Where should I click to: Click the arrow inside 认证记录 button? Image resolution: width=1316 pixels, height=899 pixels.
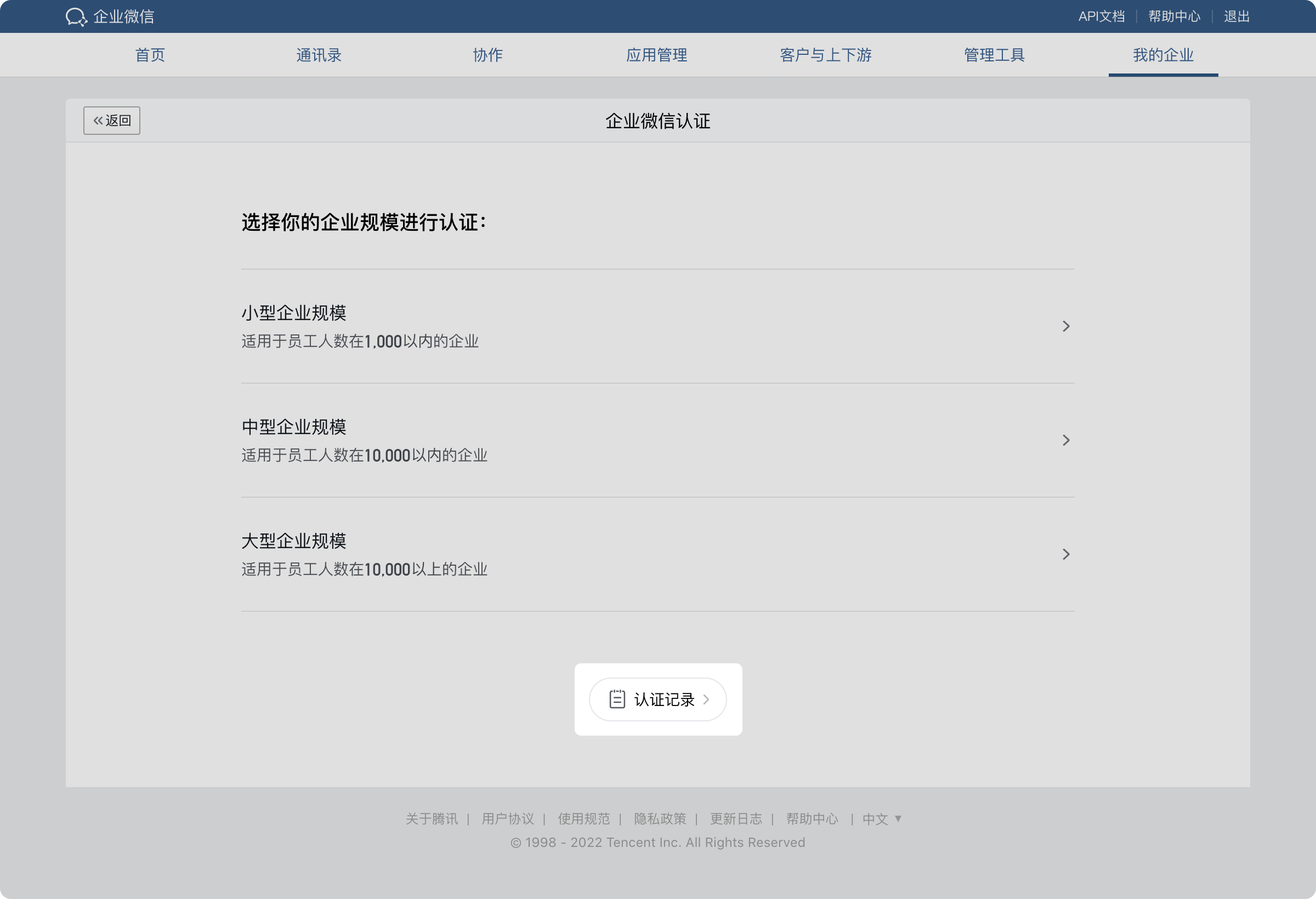pyautogui.click(x=706, y=699)
